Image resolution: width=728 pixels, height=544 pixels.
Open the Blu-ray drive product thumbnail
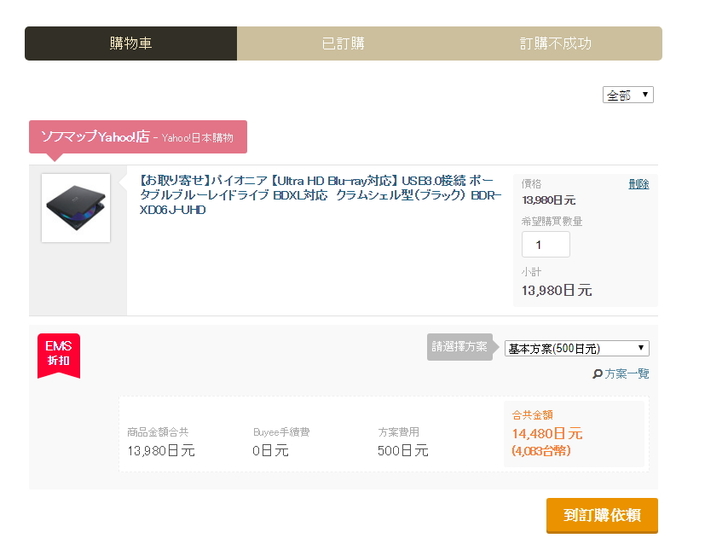76,208
